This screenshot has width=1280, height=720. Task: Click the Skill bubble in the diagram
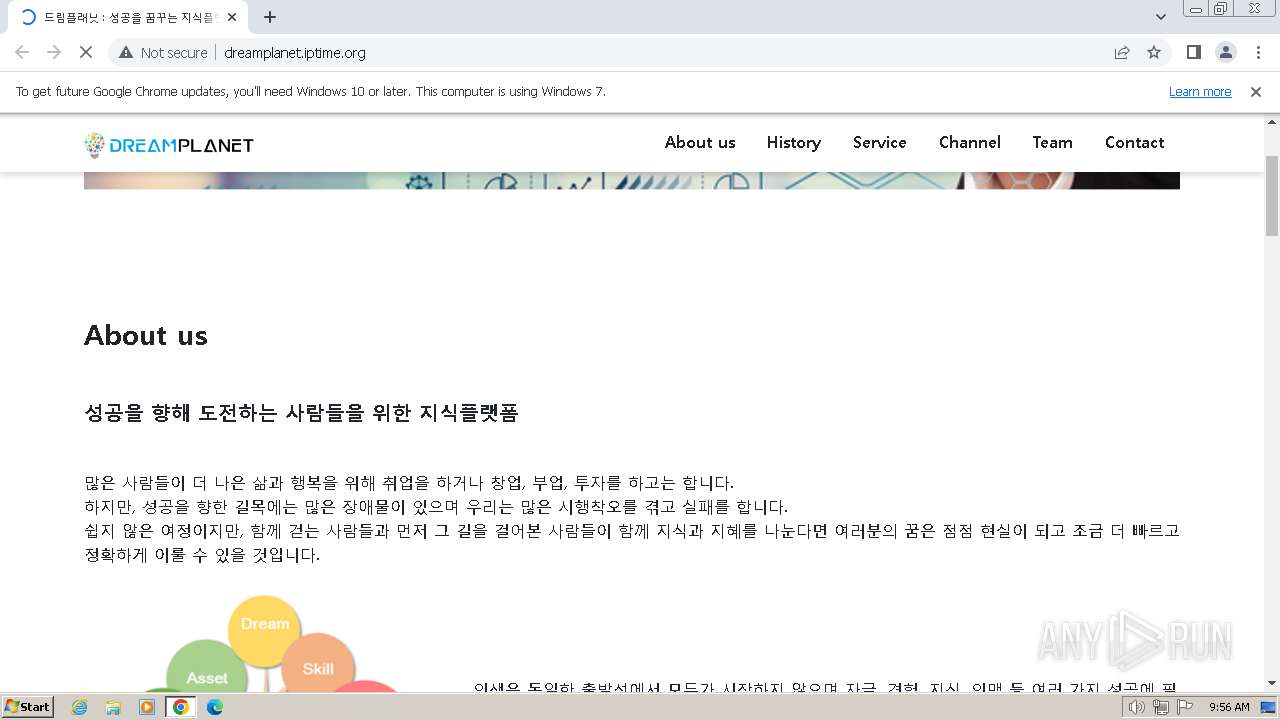[x=318, y=668]
